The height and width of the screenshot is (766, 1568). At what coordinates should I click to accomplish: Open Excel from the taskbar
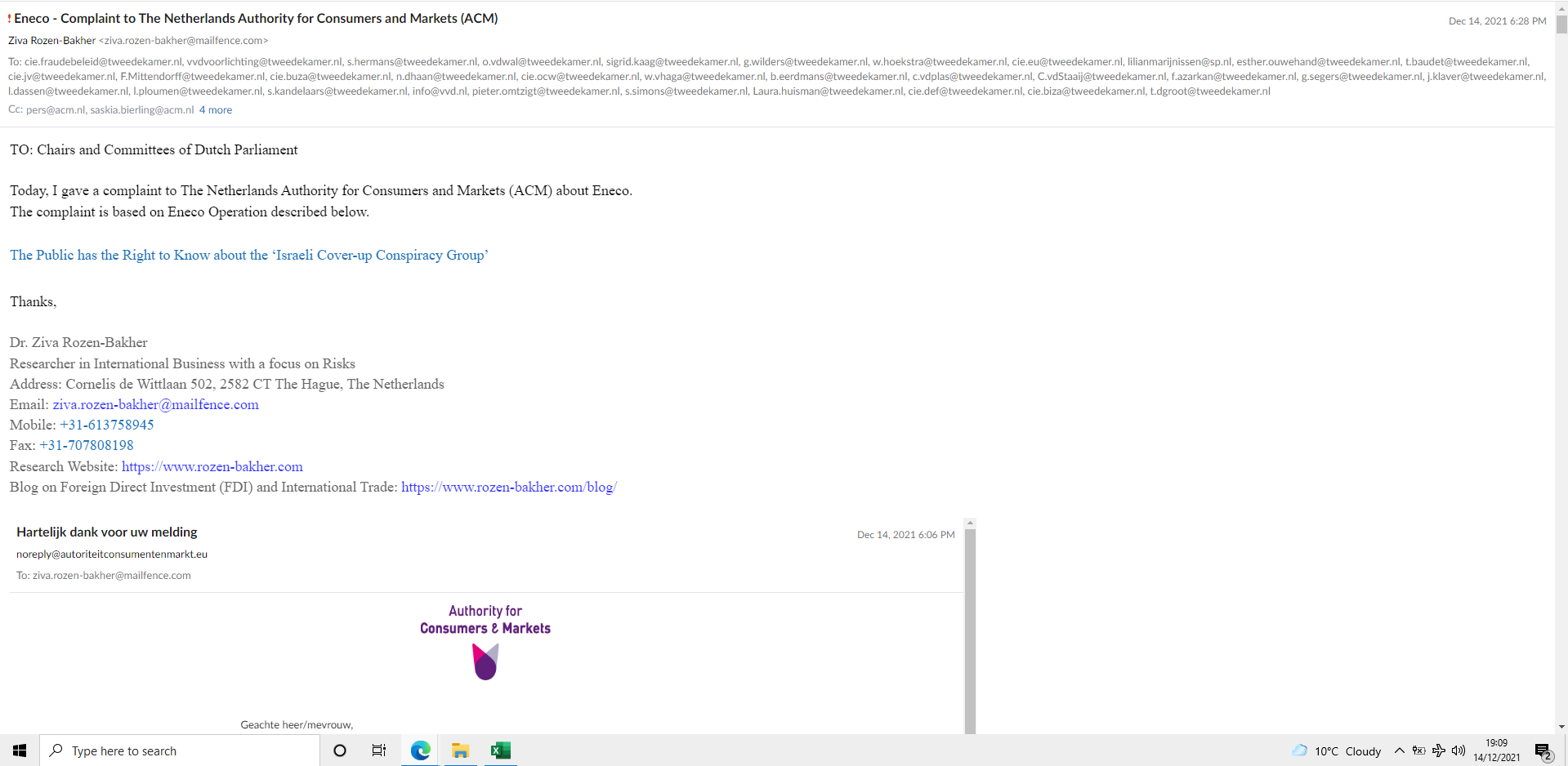[500, 750]
